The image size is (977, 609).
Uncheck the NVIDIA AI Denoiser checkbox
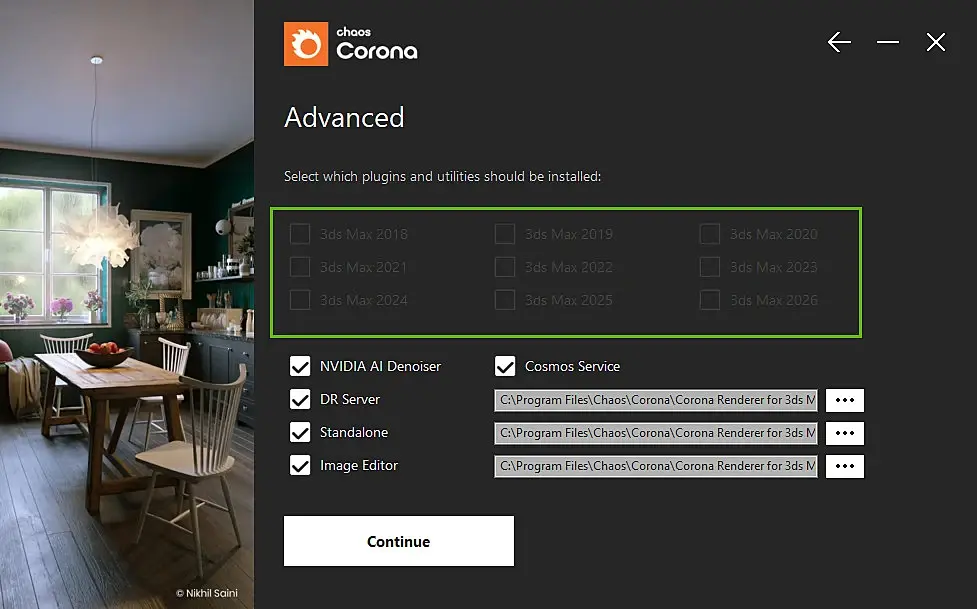(x=300, y=366)
